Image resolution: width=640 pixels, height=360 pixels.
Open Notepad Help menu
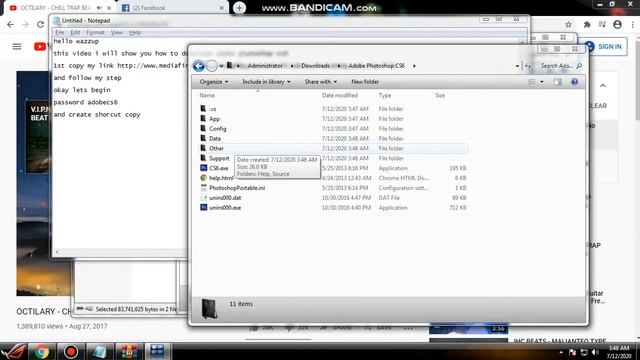[135, 33]
